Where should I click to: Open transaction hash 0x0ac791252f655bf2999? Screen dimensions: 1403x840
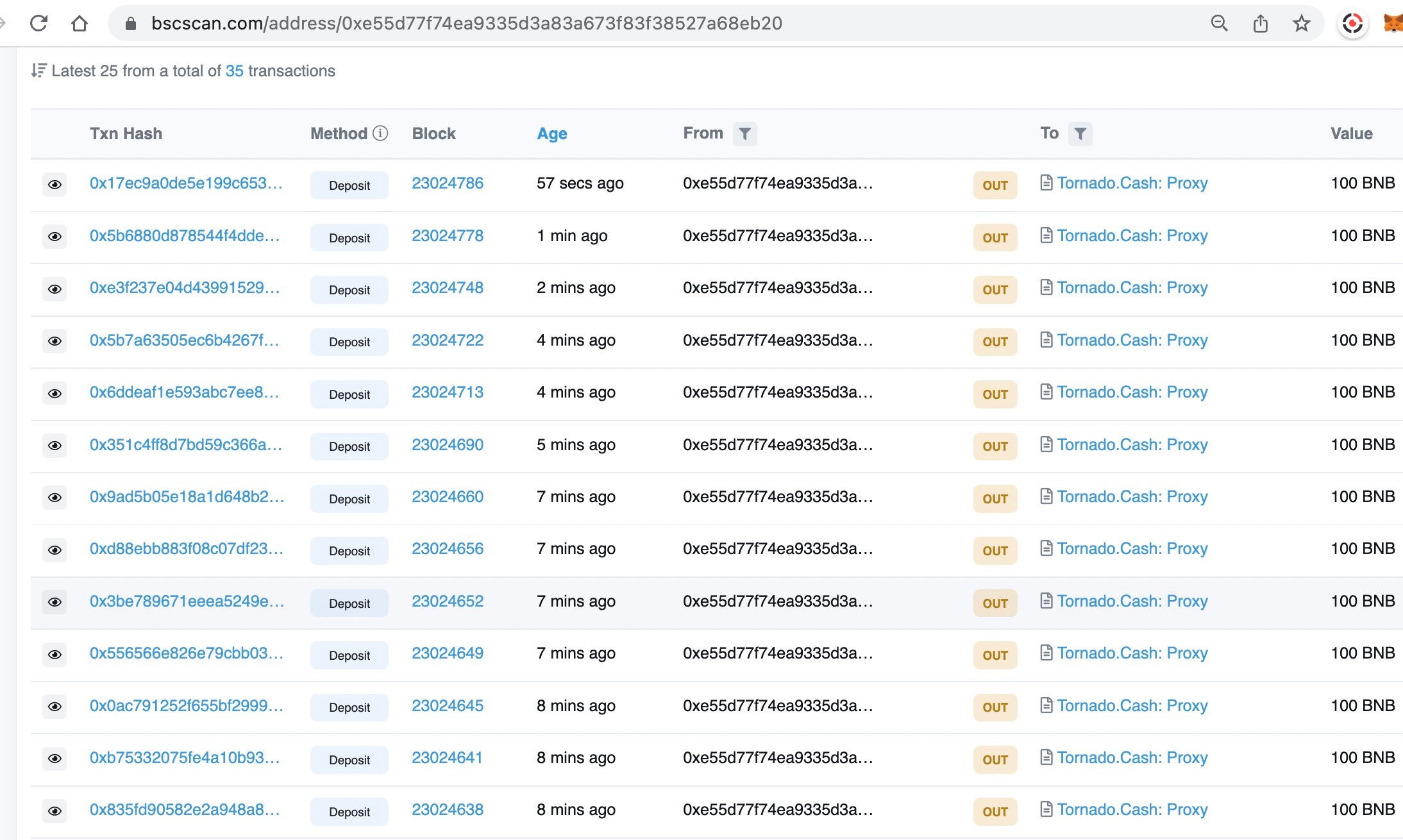pyautogui.click(x=187, y=705)
